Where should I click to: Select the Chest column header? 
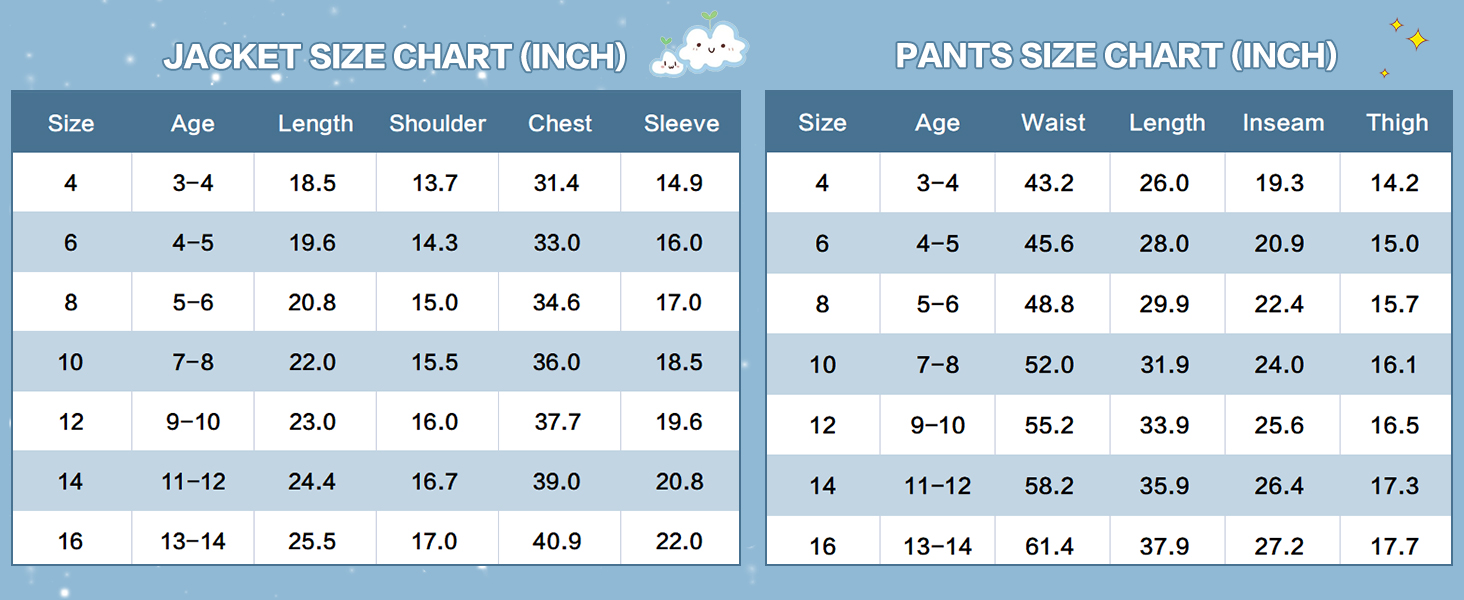[x=560, y=124]
